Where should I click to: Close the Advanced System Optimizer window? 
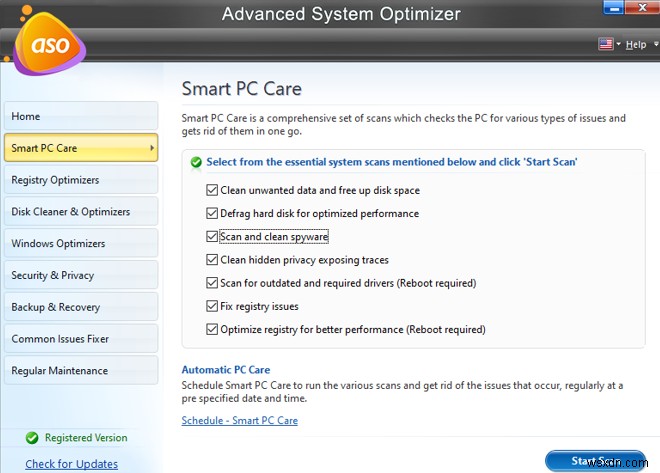tap(642, 9)
